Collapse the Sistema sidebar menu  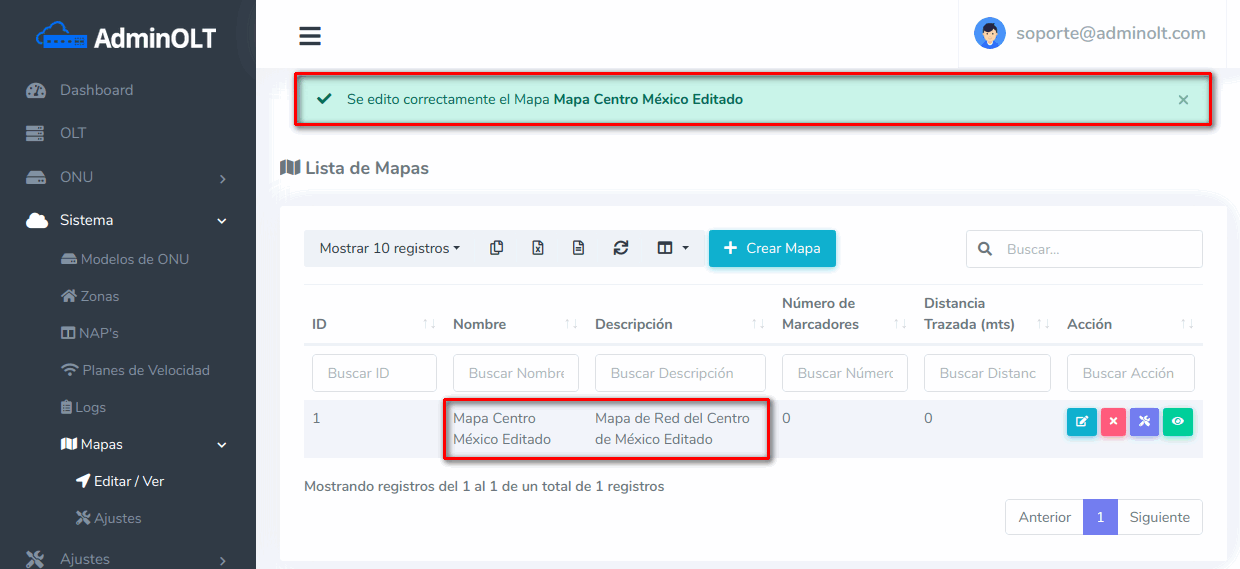(127, 220)
